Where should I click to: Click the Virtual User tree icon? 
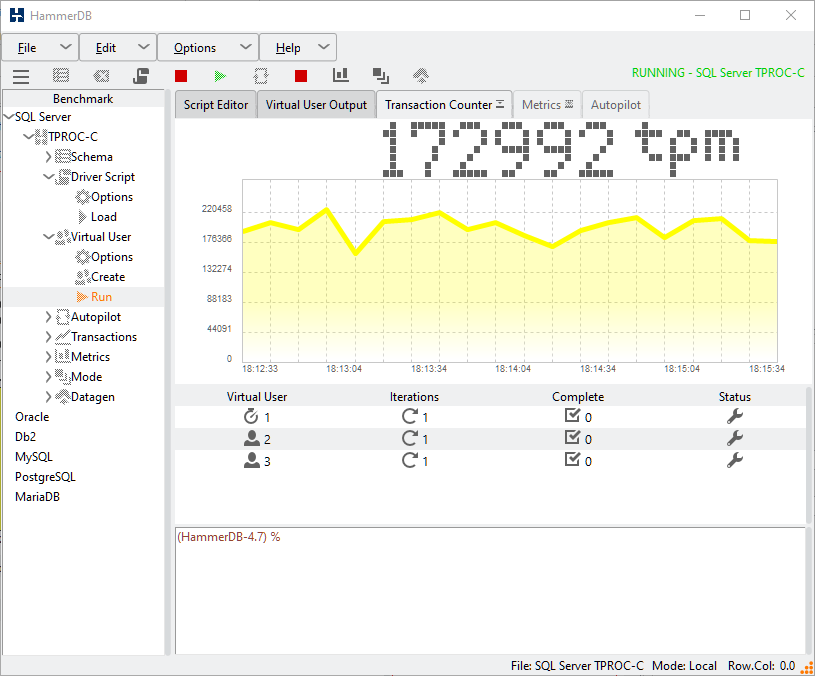click(62, 237)
